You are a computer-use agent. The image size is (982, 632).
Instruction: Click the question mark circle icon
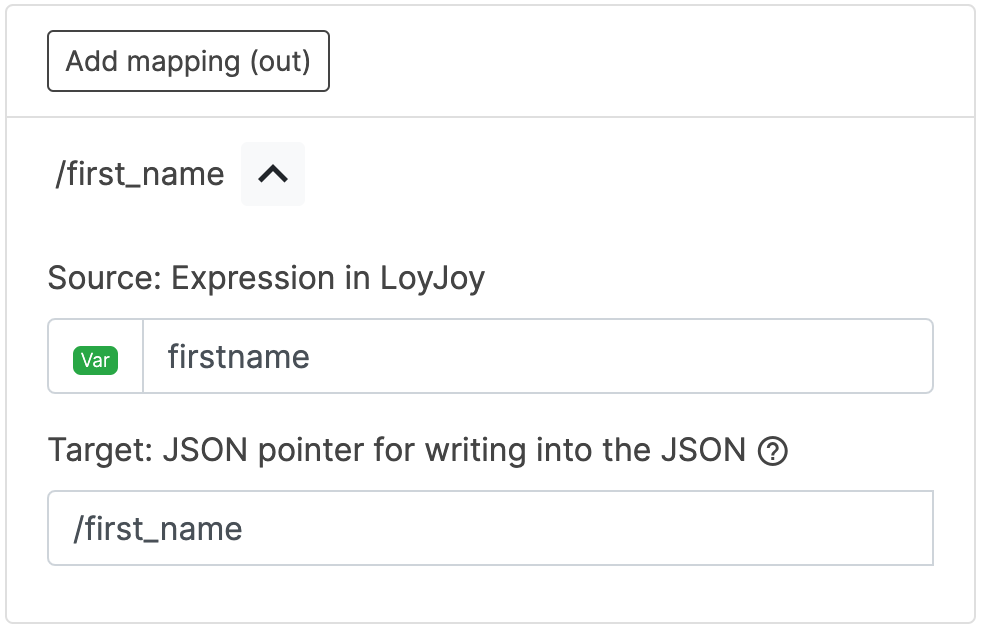point(773,452)
